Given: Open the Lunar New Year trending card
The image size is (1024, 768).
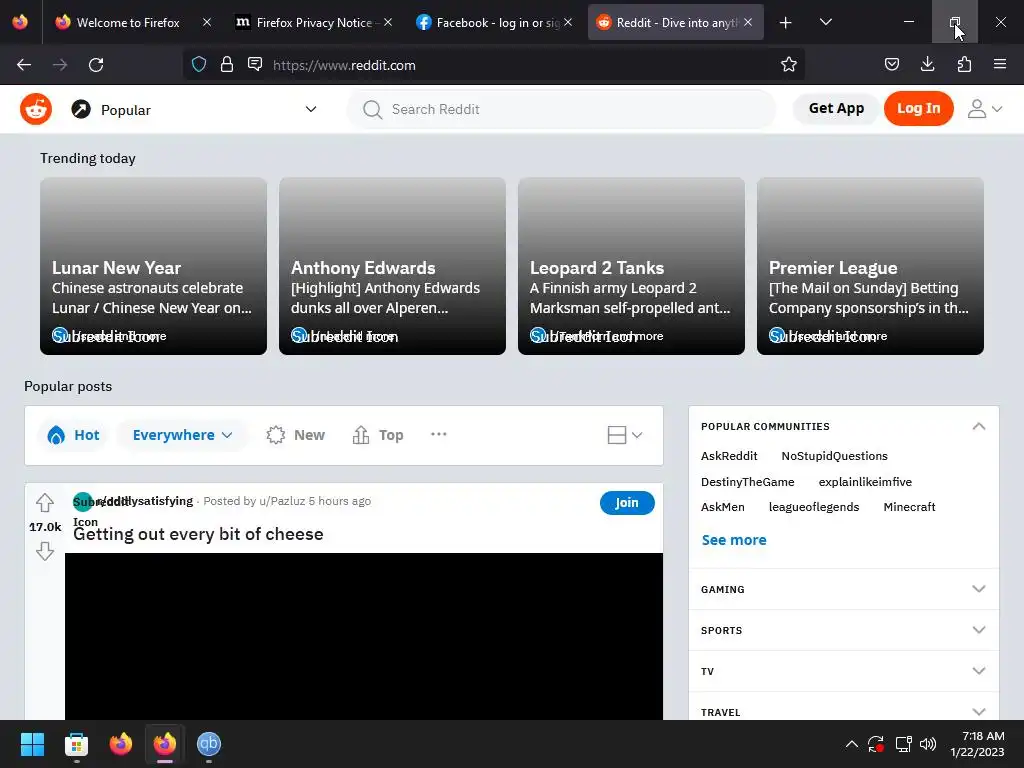Looking at the screenshot, I should [153, 266].
